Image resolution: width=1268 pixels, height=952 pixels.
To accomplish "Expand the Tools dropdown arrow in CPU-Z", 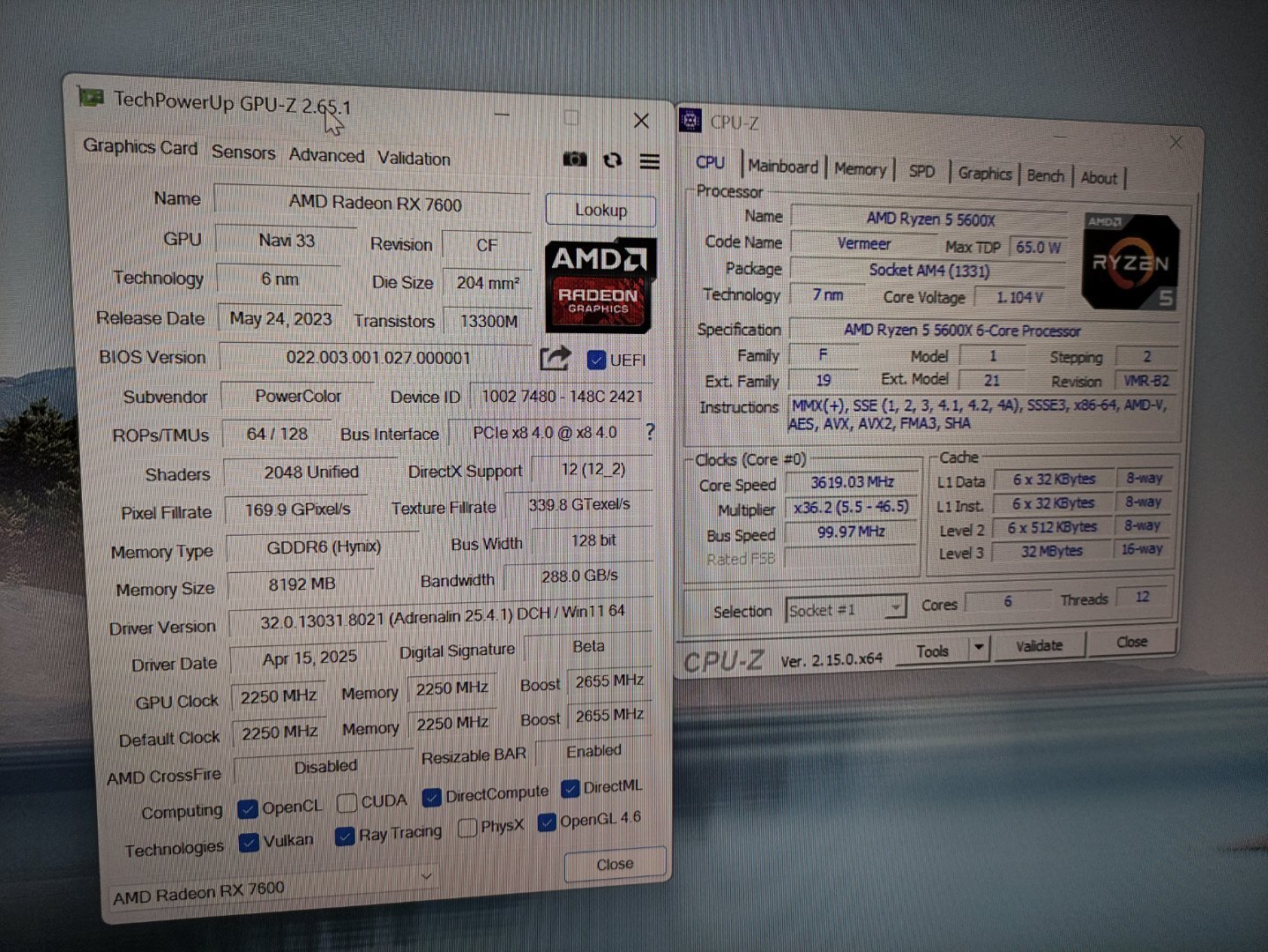I will coord(978,648).
